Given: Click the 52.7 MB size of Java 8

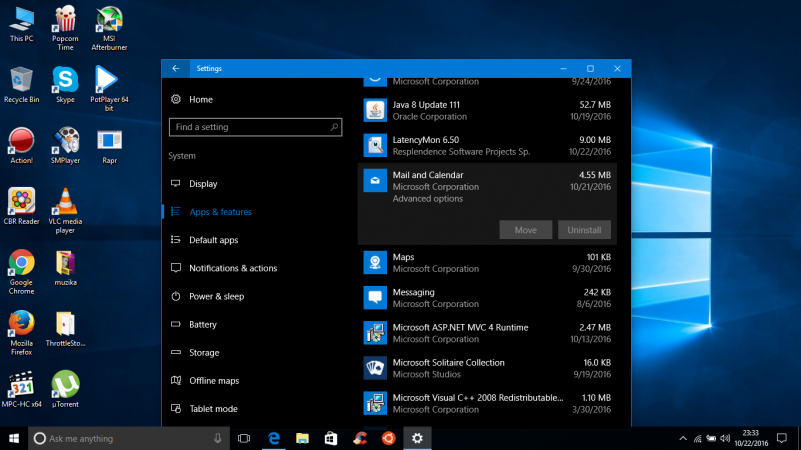Looking at the screenshot, I should coord(595,105).
